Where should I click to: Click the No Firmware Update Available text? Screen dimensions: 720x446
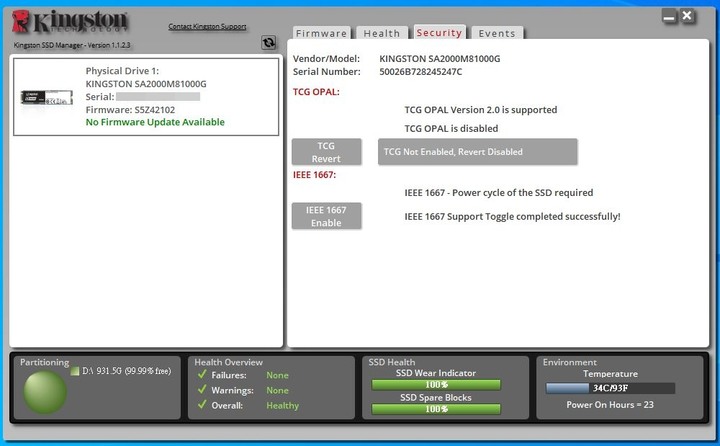click(155, 122)
